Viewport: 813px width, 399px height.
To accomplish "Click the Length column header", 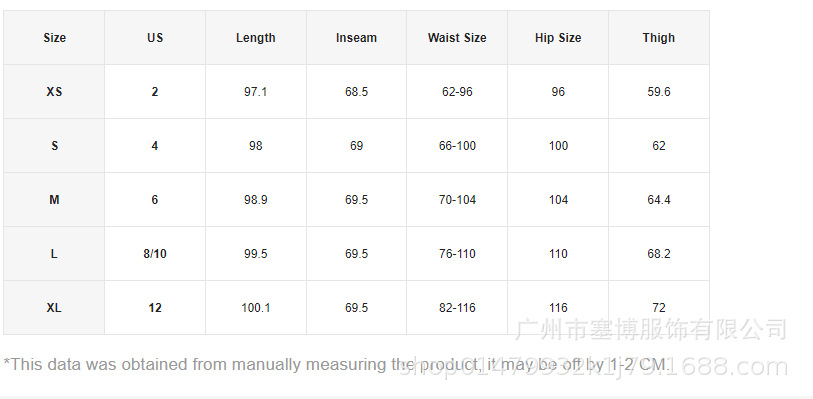I will 256,38.
